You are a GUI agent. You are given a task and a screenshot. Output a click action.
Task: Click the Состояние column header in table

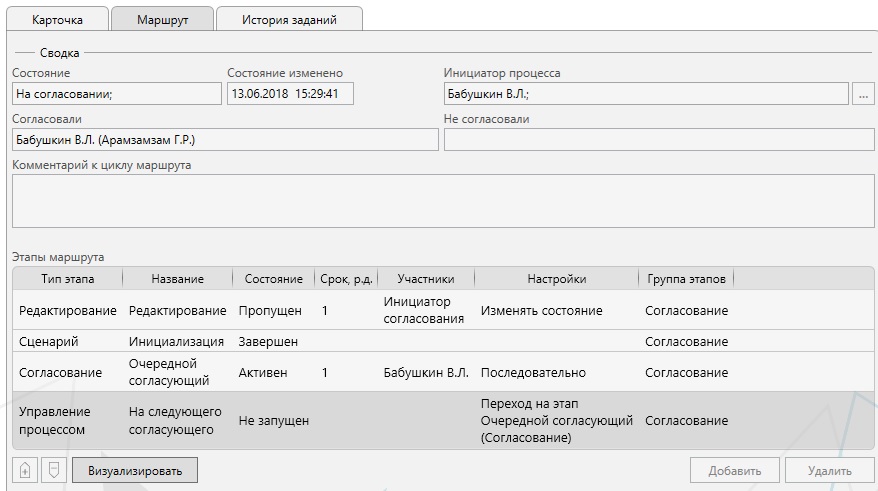coord(273,279)
